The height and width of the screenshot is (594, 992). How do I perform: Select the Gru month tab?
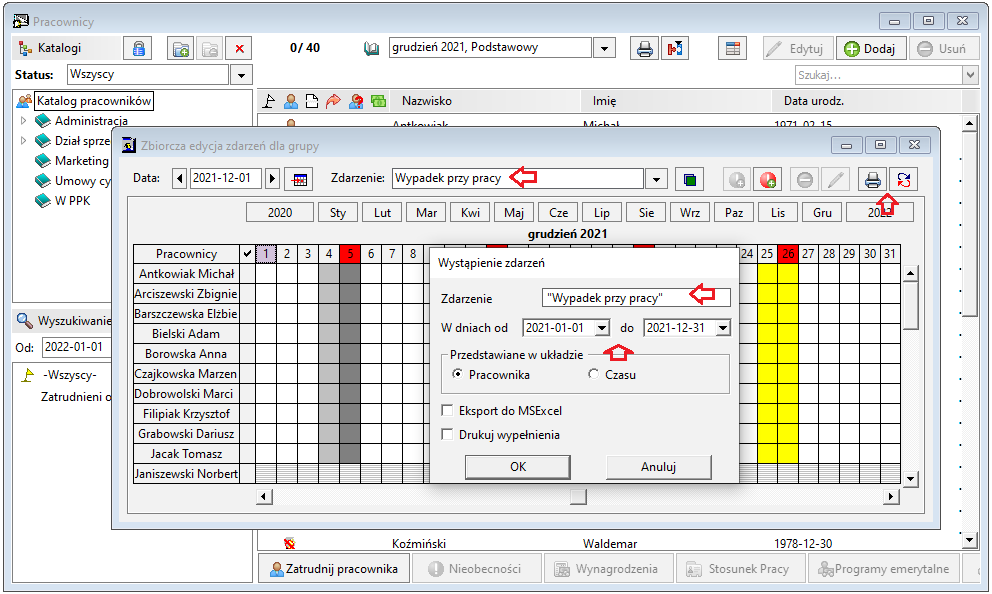pyautogui.click(x=822, y=213)
